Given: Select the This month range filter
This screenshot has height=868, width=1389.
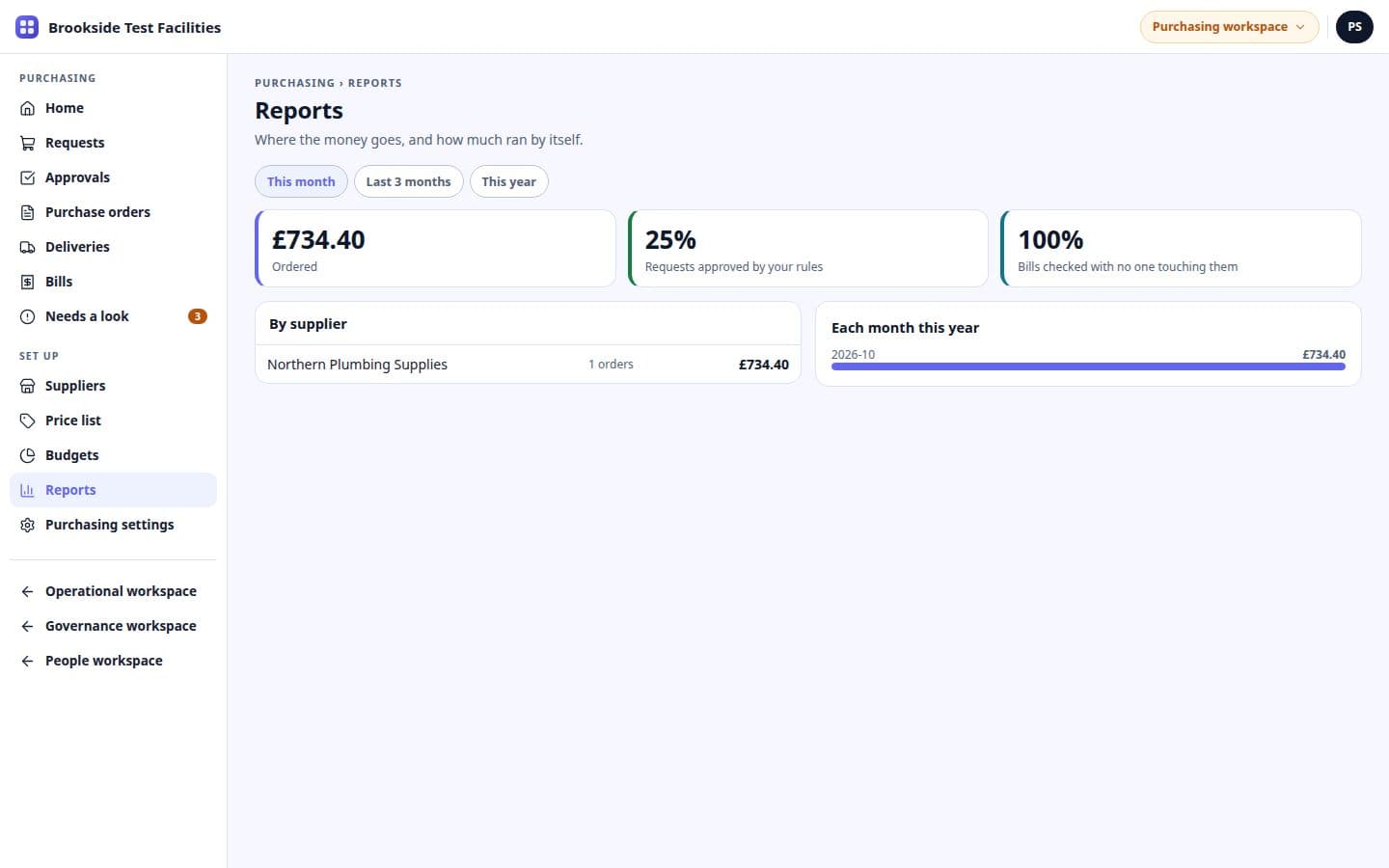Looking at the screenshot, I should point(301,181).
